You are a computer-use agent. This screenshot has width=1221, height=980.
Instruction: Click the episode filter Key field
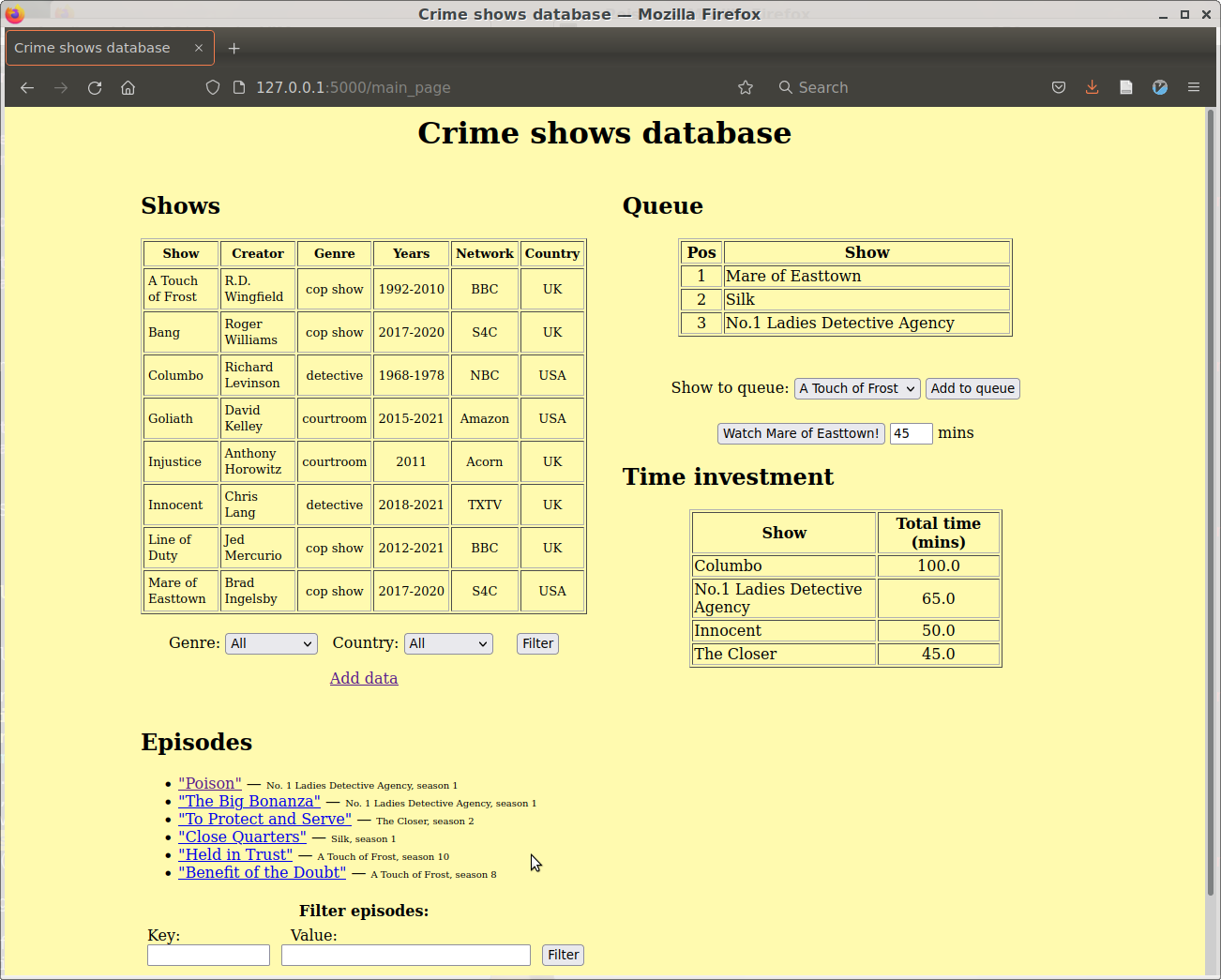tap(208, 955)
